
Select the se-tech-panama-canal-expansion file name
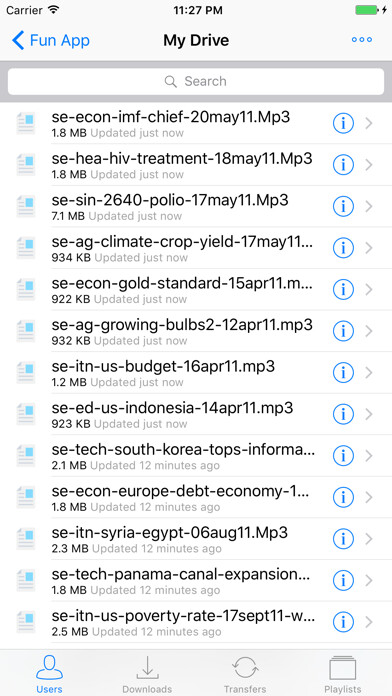click(181, 574)
